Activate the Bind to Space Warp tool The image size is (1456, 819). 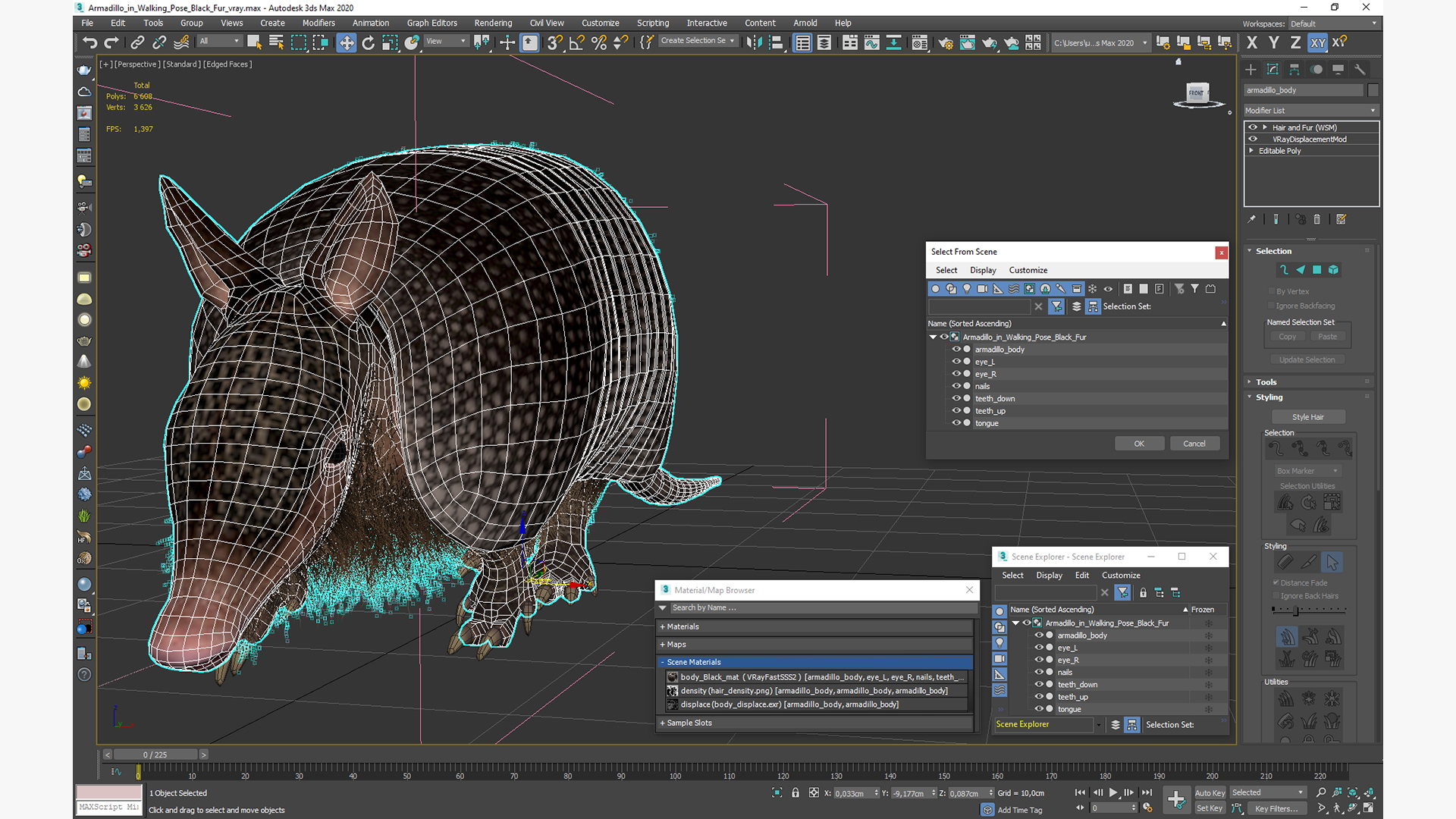(x=181, y=43)
